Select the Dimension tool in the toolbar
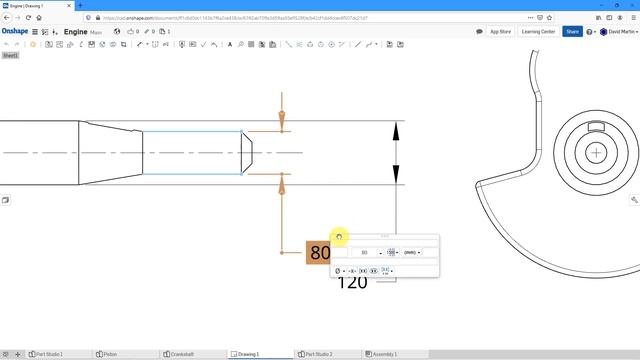This screenshot has height=360, width=640. pos(140,44)
